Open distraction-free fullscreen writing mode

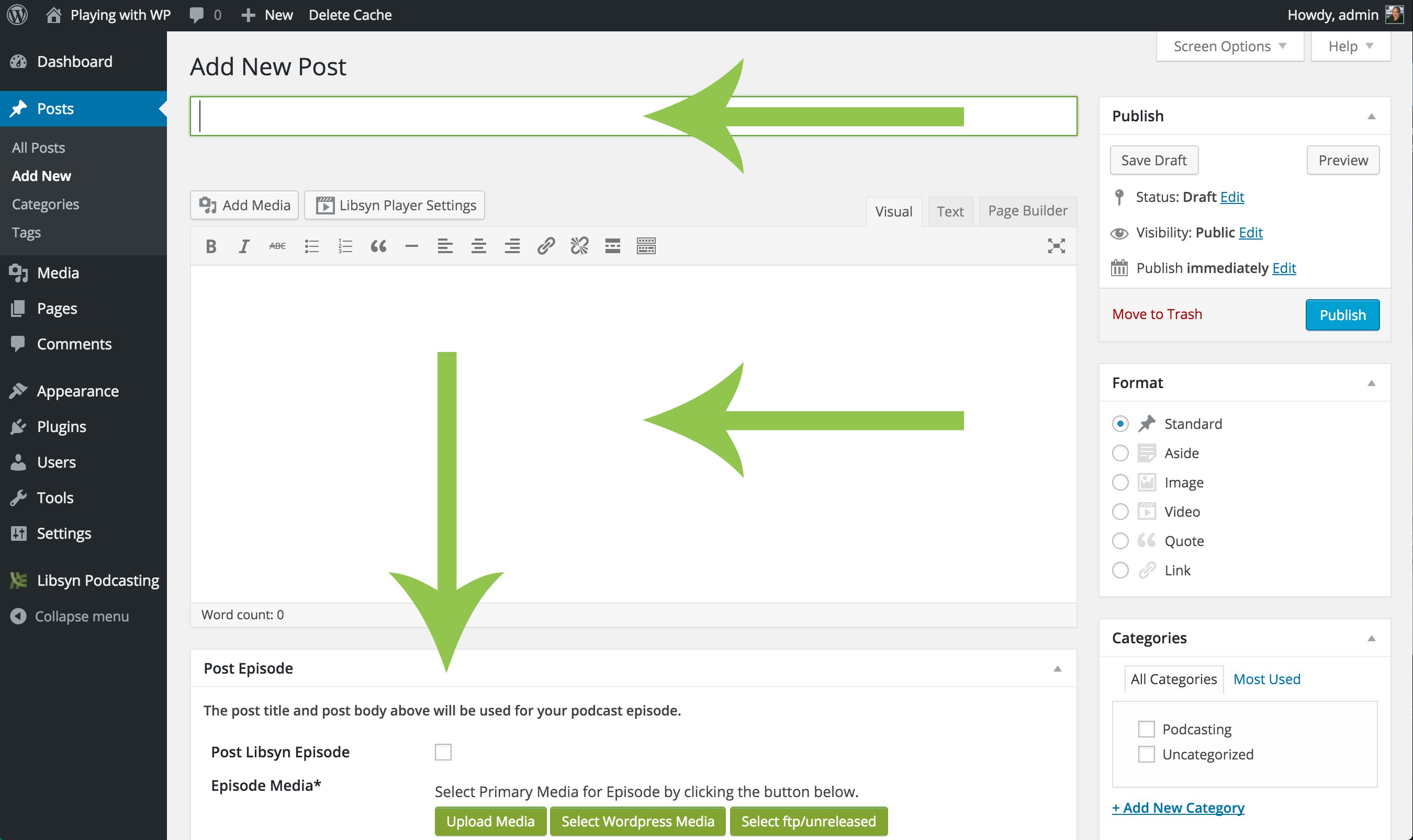(x=1056, y=246)
